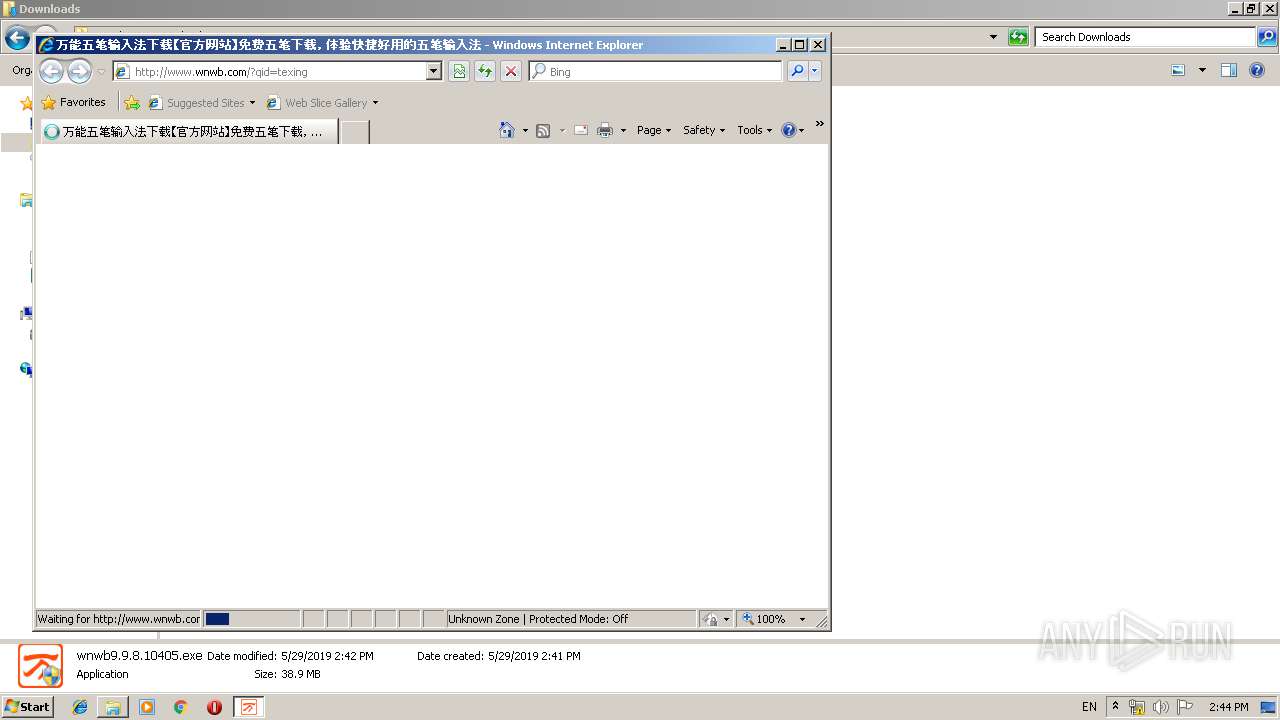Image resolution: width=1280 pixels, height=720 pixels.
Task: Open the recent pages dropdown next to Forward
Action: (x=101, y=72)
